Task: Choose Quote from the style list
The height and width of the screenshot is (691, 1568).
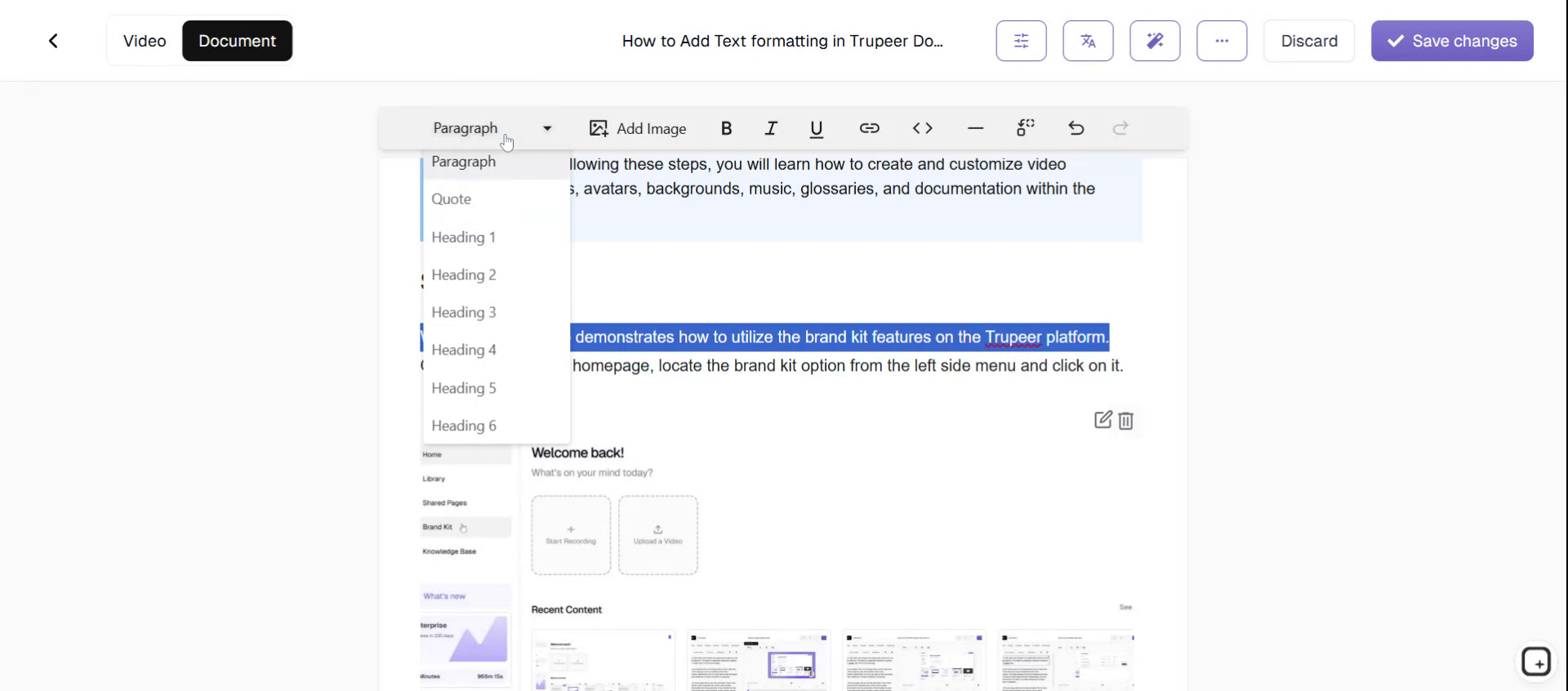Action: pyautogui.click(x=497, y=199)
